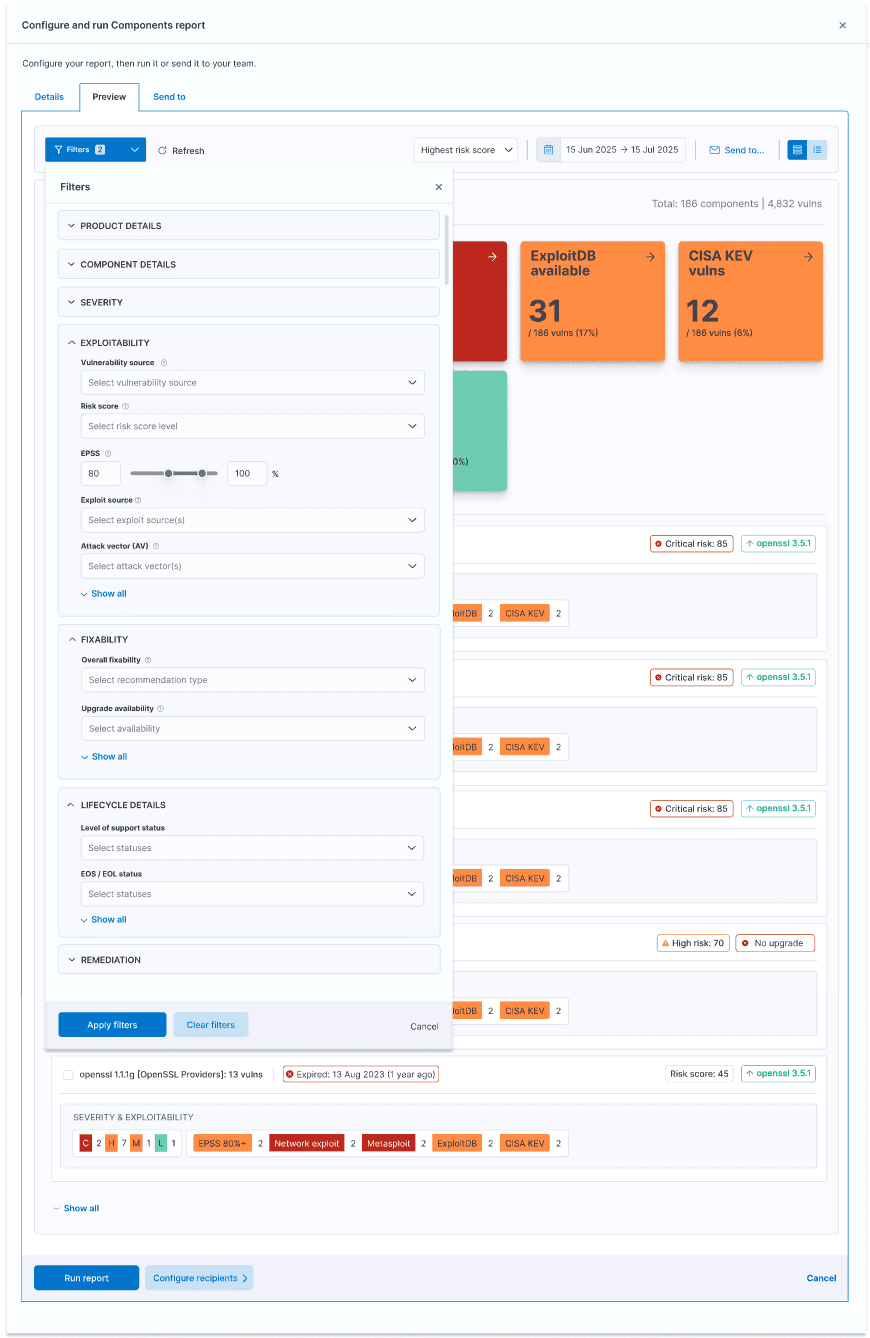Expand the COMPONENT DETAILS section
870x1338 pixels.
(249, 265)
